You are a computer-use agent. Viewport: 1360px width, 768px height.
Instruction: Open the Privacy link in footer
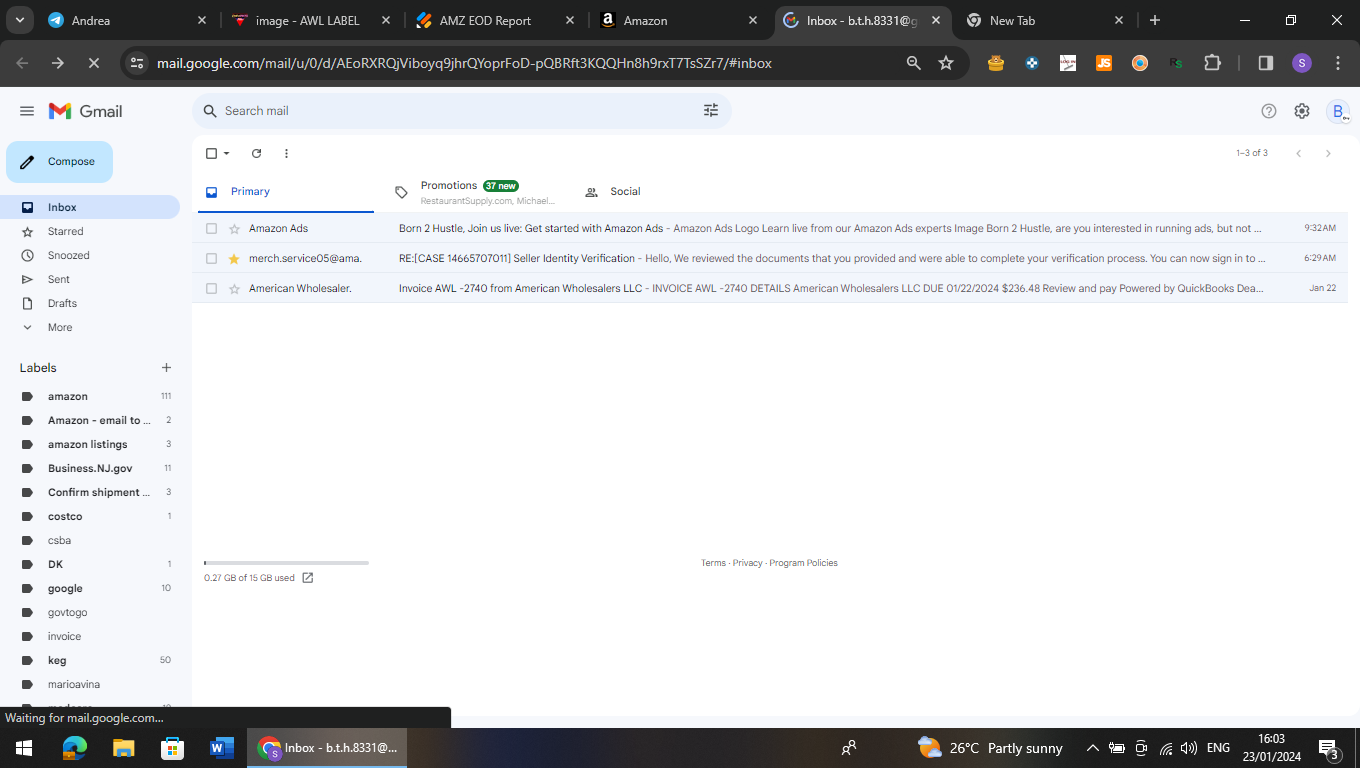pyautogui.click(x=747, y=563)
